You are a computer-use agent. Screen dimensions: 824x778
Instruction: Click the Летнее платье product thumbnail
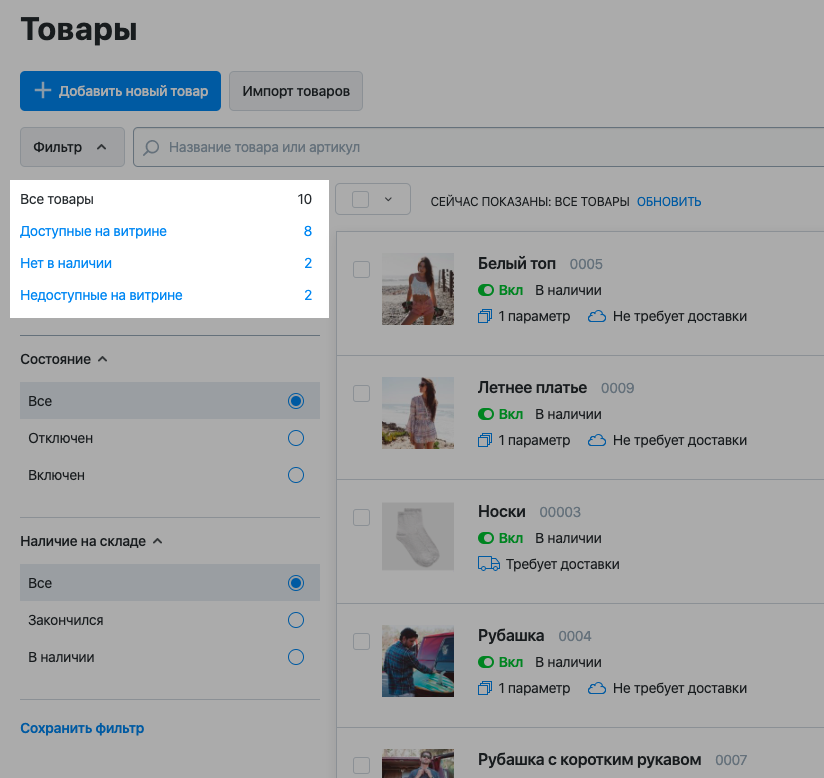click(418, 413)
